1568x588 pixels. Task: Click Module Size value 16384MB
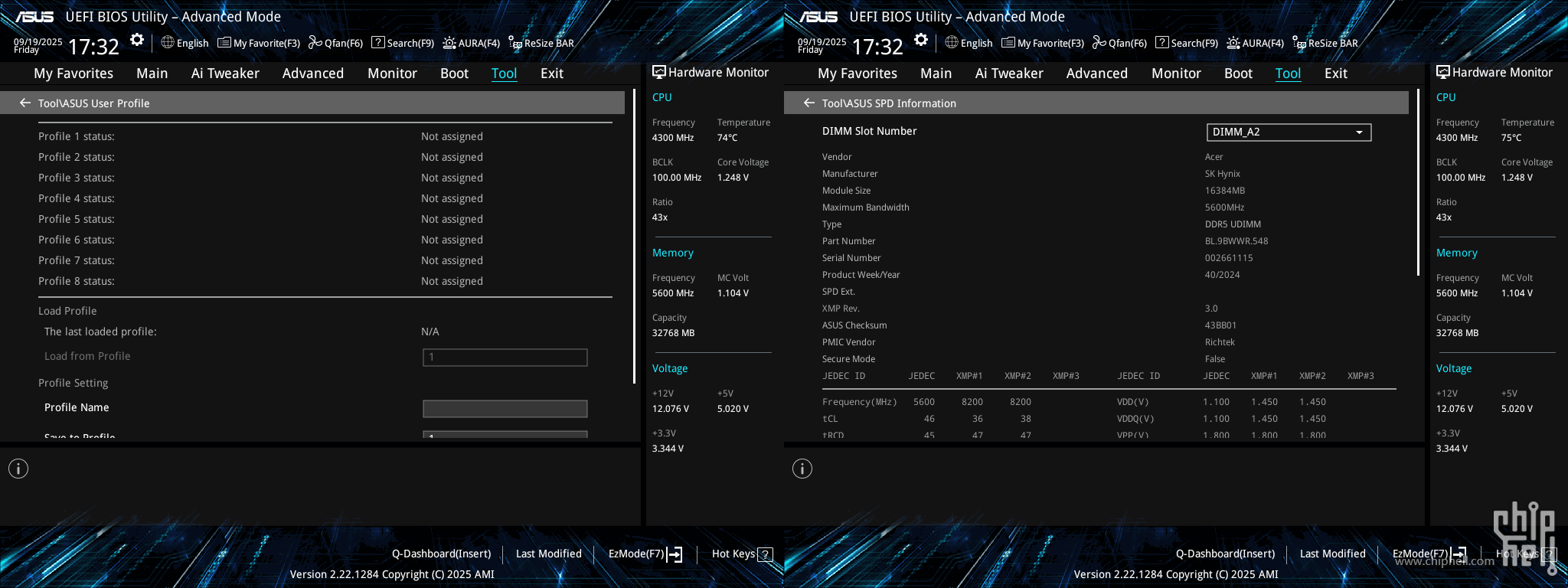[1225, 191]
